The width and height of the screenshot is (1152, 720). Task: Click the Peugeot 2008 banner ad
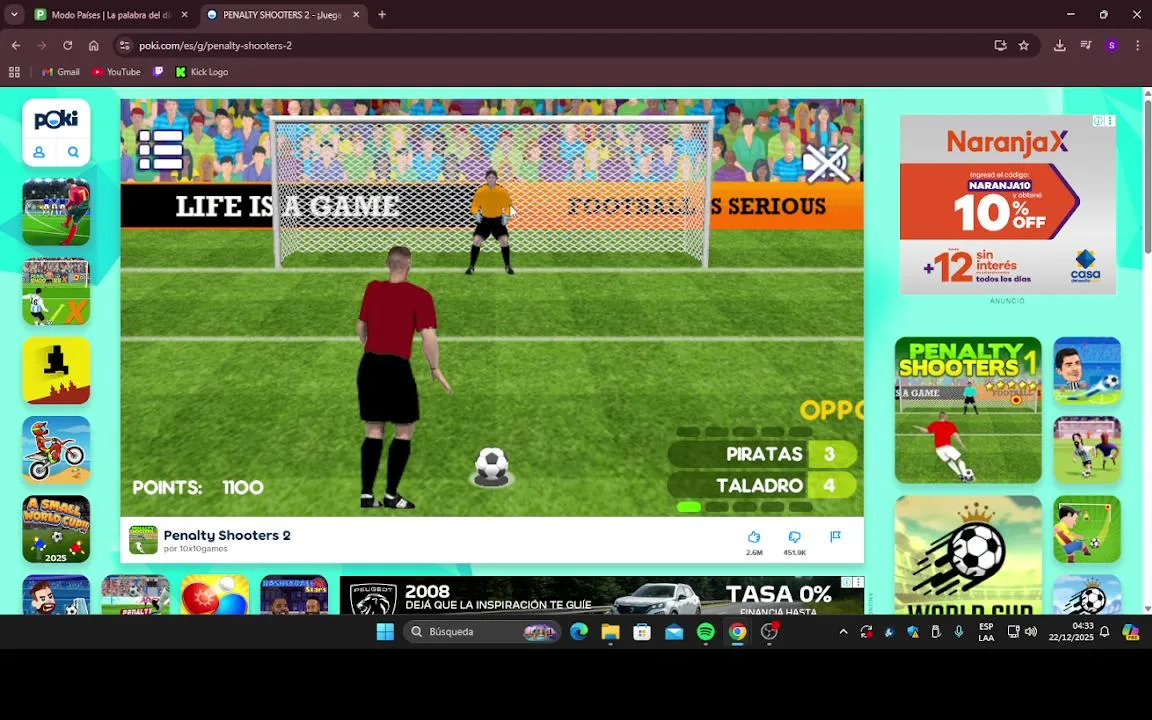(x=595, y=596)
